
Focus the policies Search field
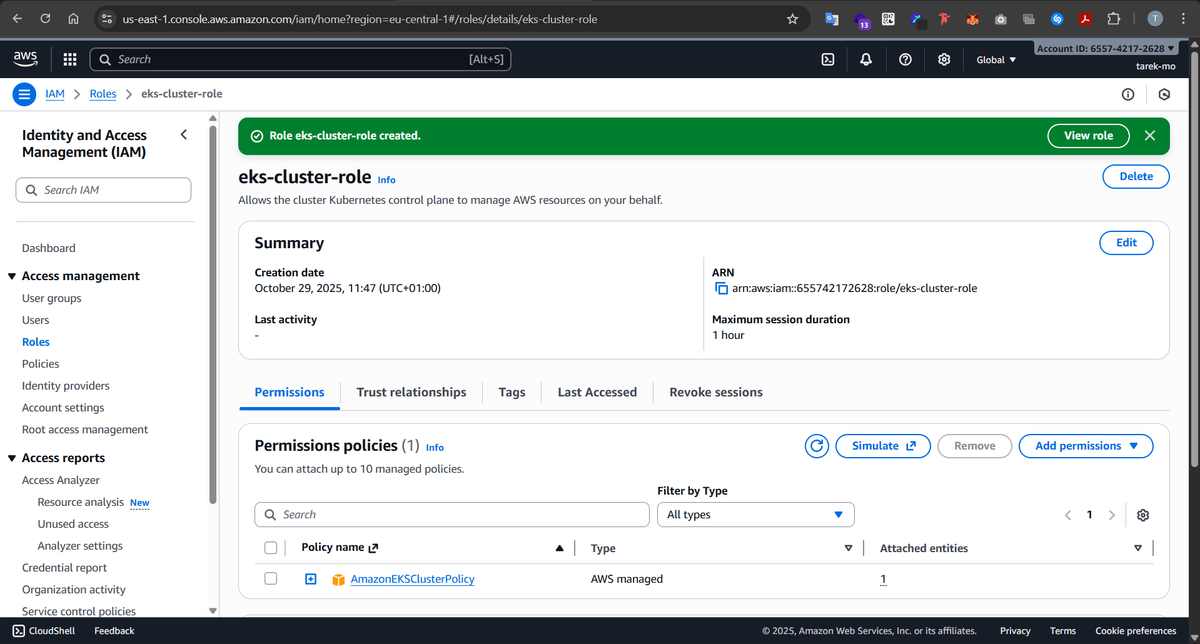(x=452, y=514)
